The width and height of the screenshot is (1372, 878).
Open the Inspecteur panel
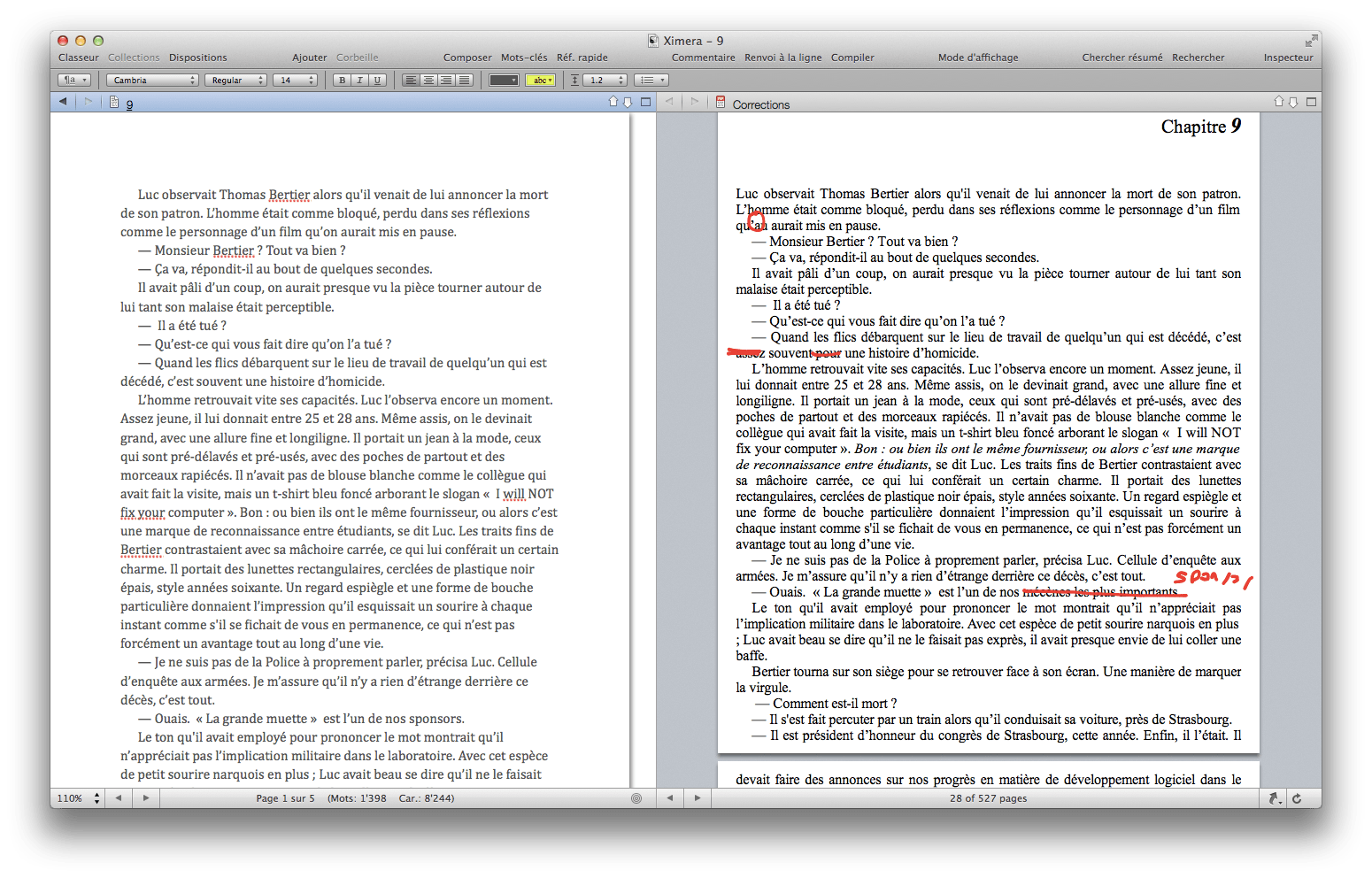(1288, 58)
